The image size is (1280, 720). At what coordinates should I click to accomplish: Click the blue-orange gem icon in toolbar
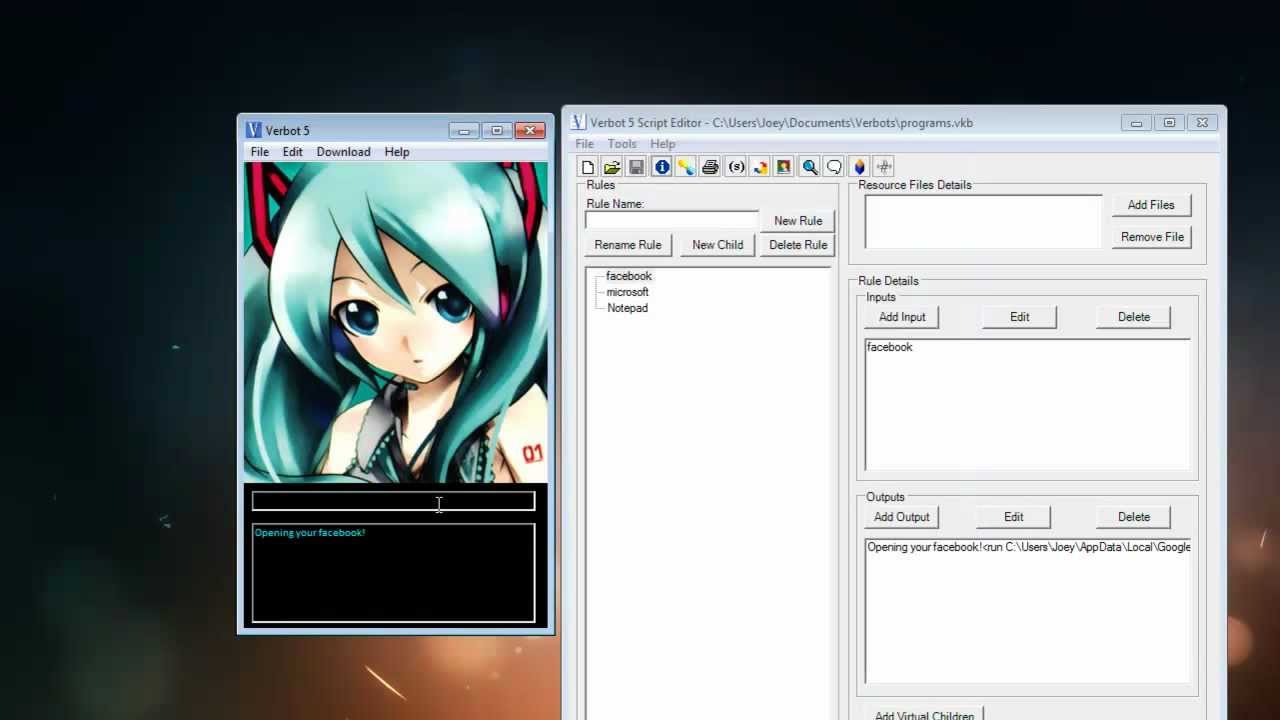(859, 167)
